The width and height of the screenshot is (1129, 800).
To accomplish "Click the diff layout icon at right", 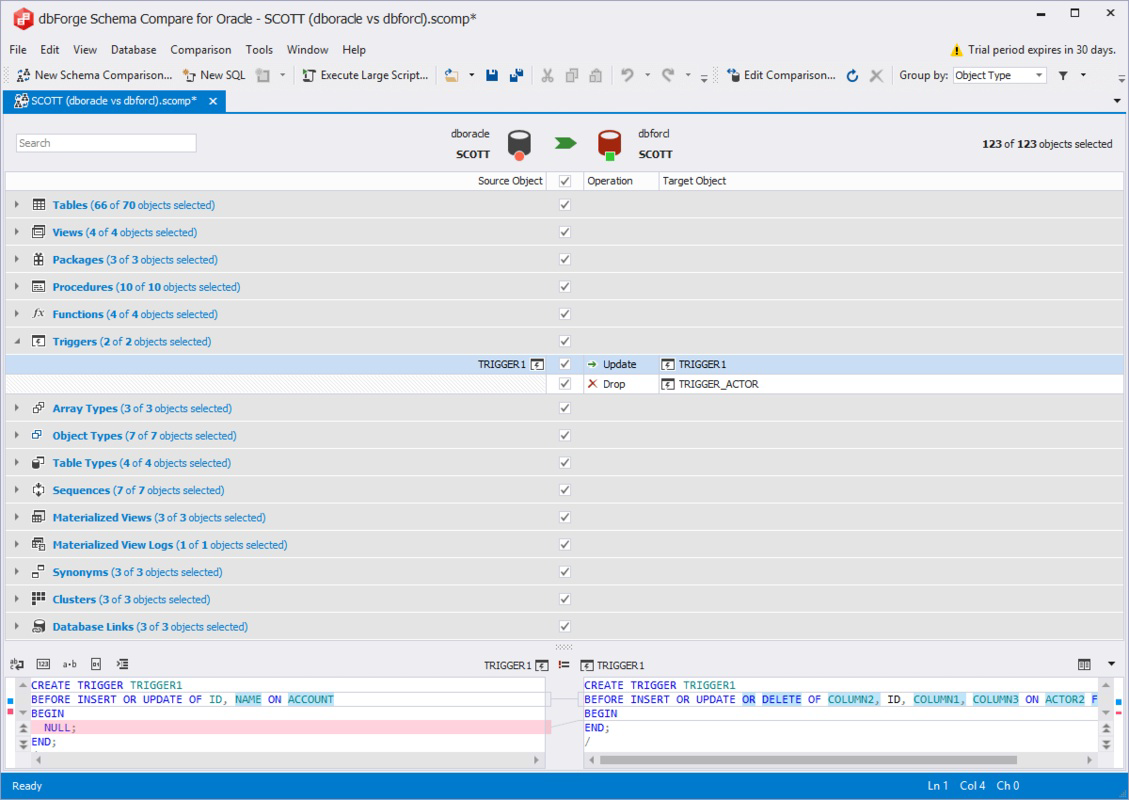I will click(1084, 665).
